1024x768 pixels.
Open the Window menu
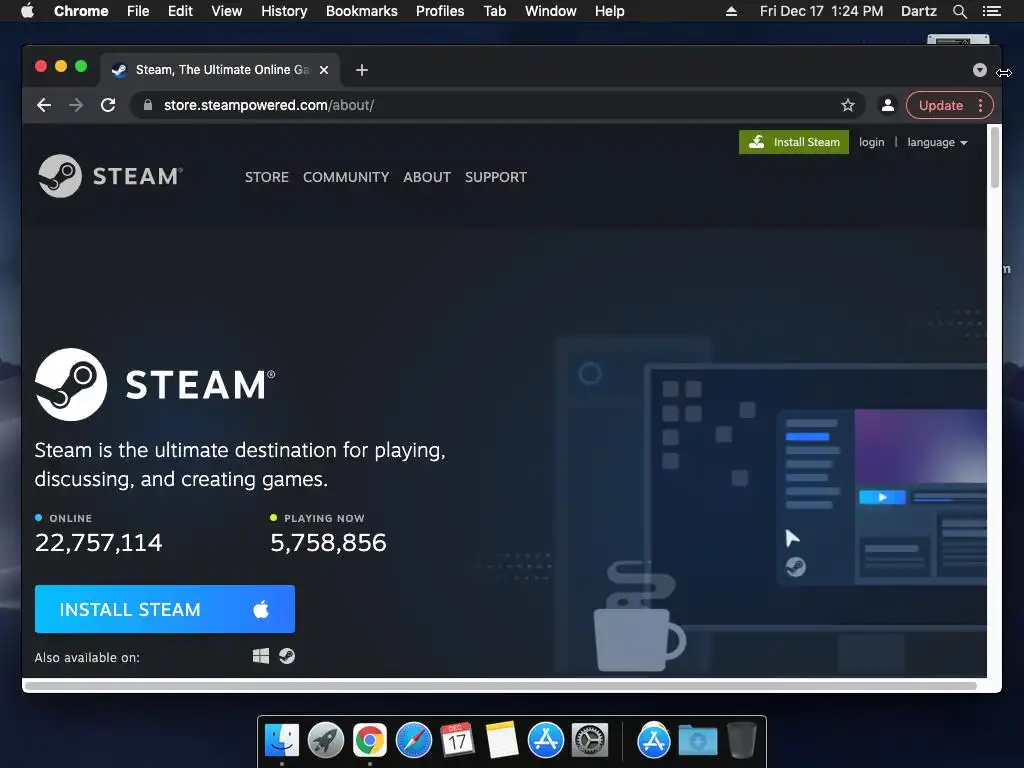click(x=551, y=11)
